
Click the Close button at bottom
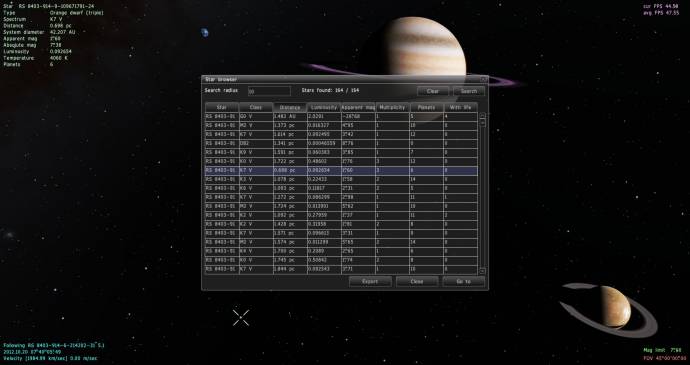click(x=417, y=281)
